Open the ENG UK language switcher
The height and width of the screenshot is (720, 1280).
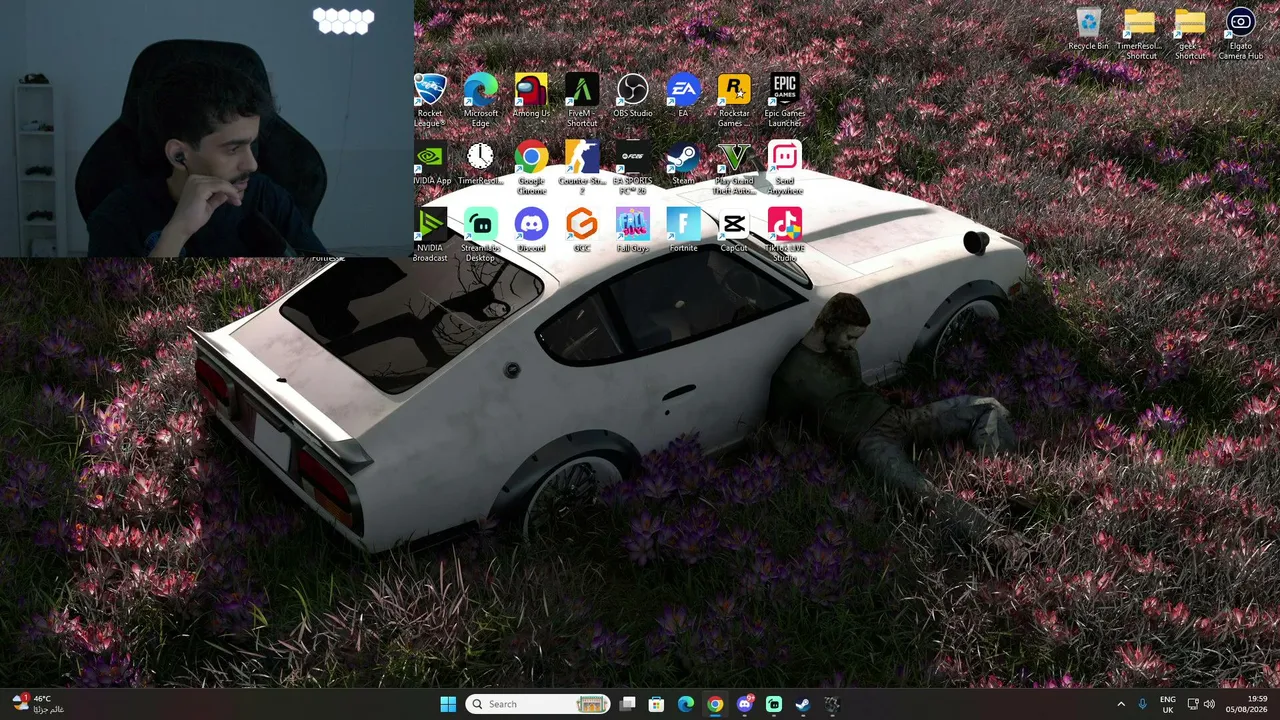pyautogui.click(x=1168, y=704)
